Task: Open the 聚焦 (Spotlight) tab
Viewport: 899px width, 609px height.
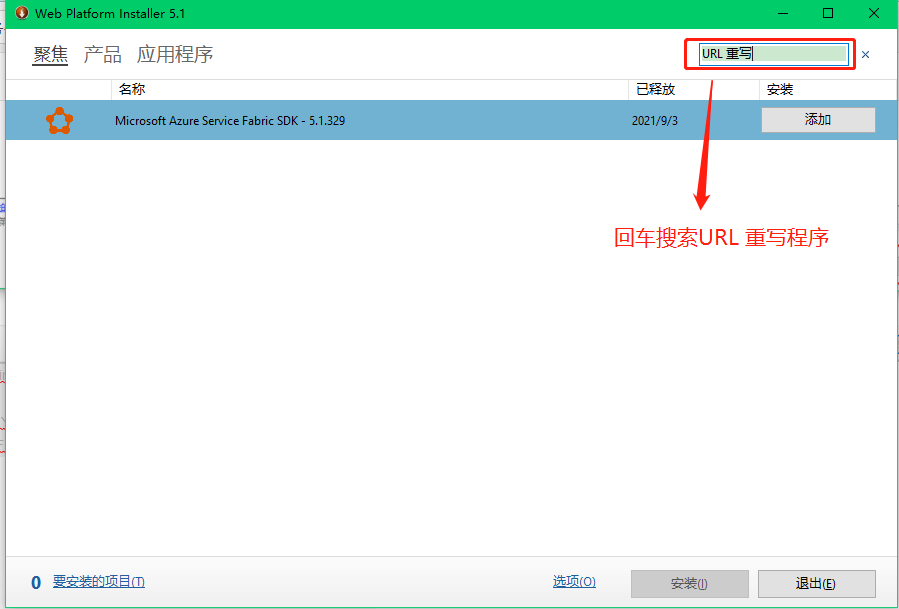Action: [x=49, y=54]
